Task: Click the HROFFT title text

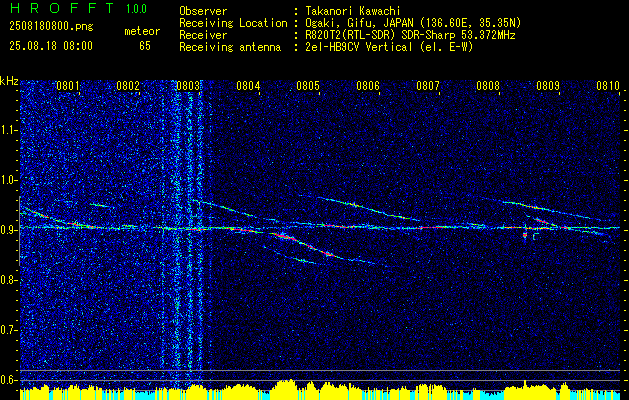Action: click(62, 8)
